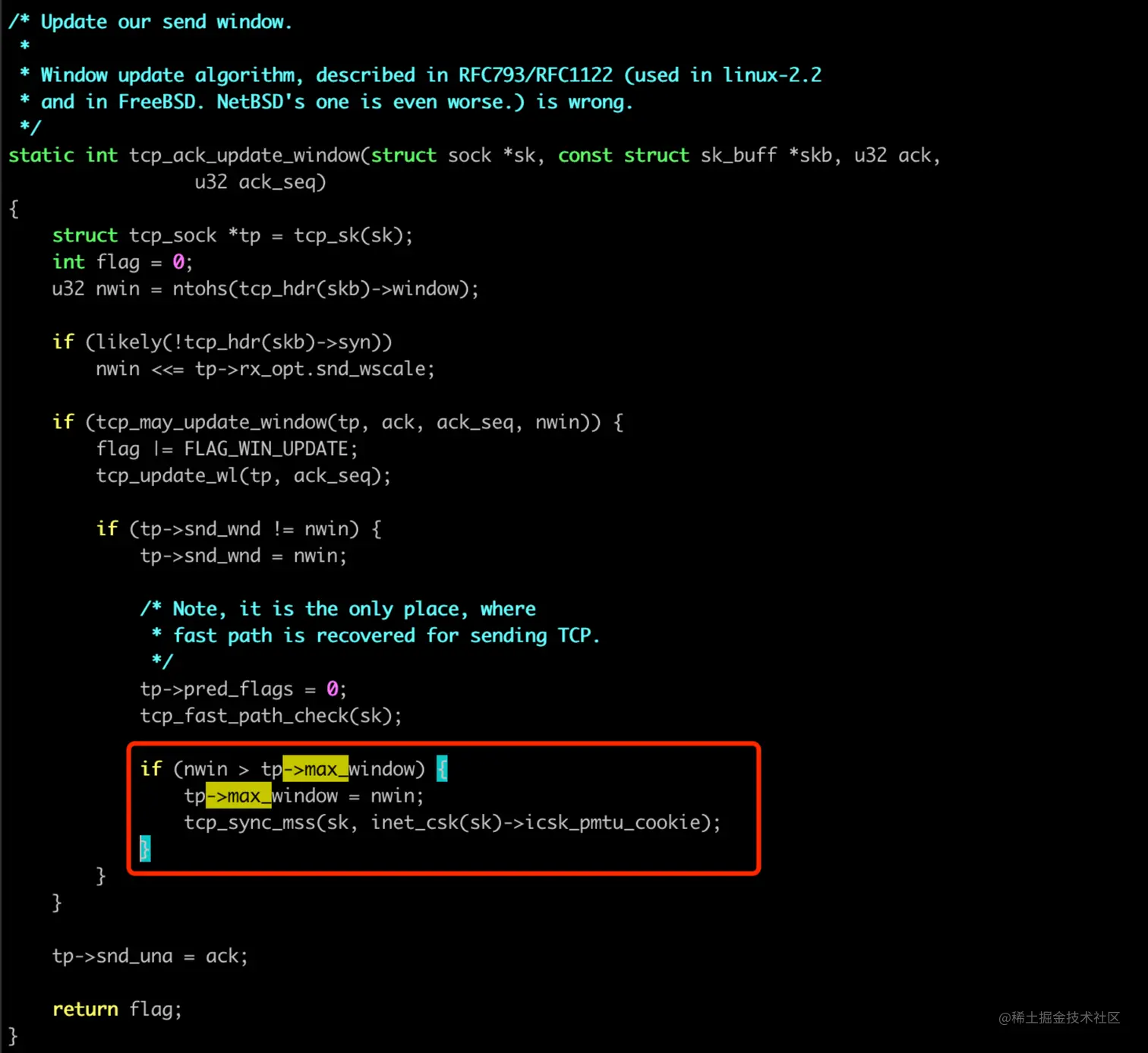Click 'if (nwin > tp->max_window)' line
1148x1053 pixels.
(x=294, y=769)
